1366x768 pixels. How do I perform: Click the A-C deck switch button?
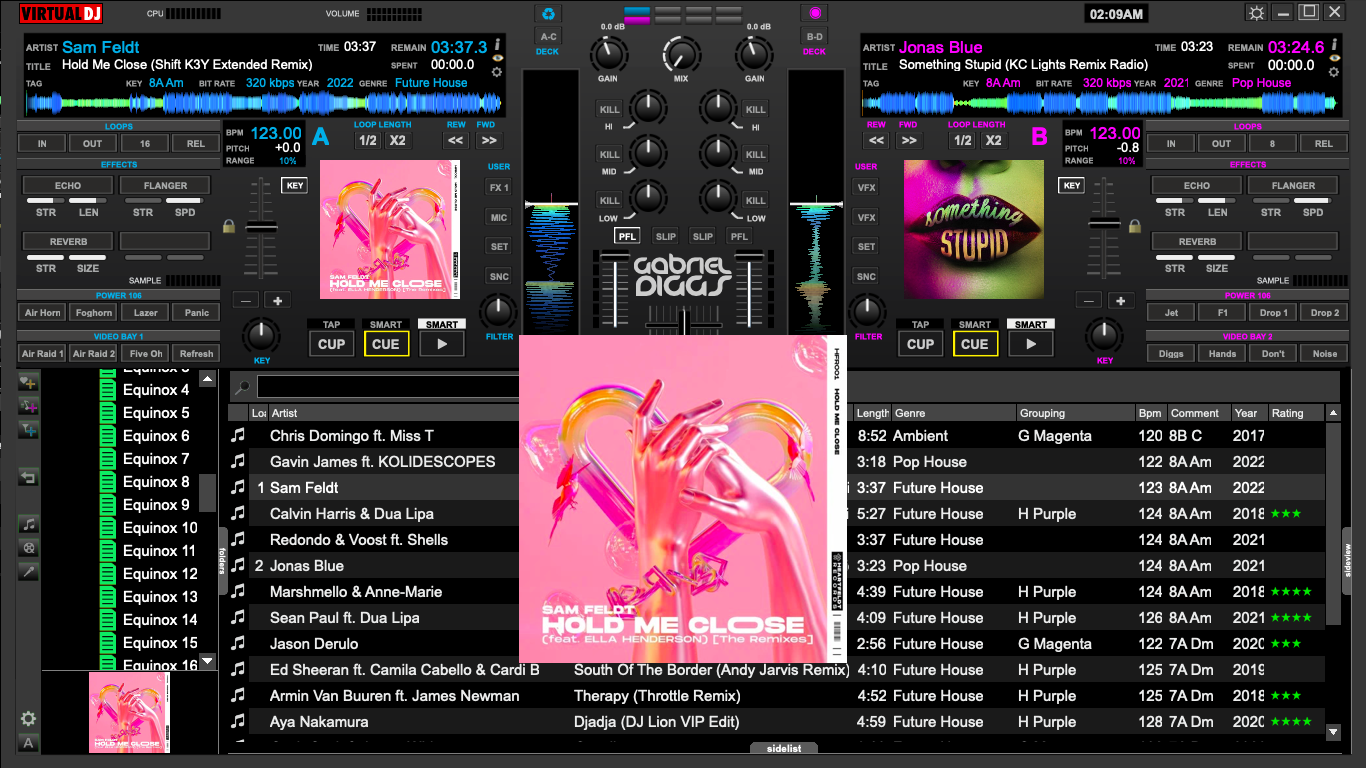(x=548, y=36)
